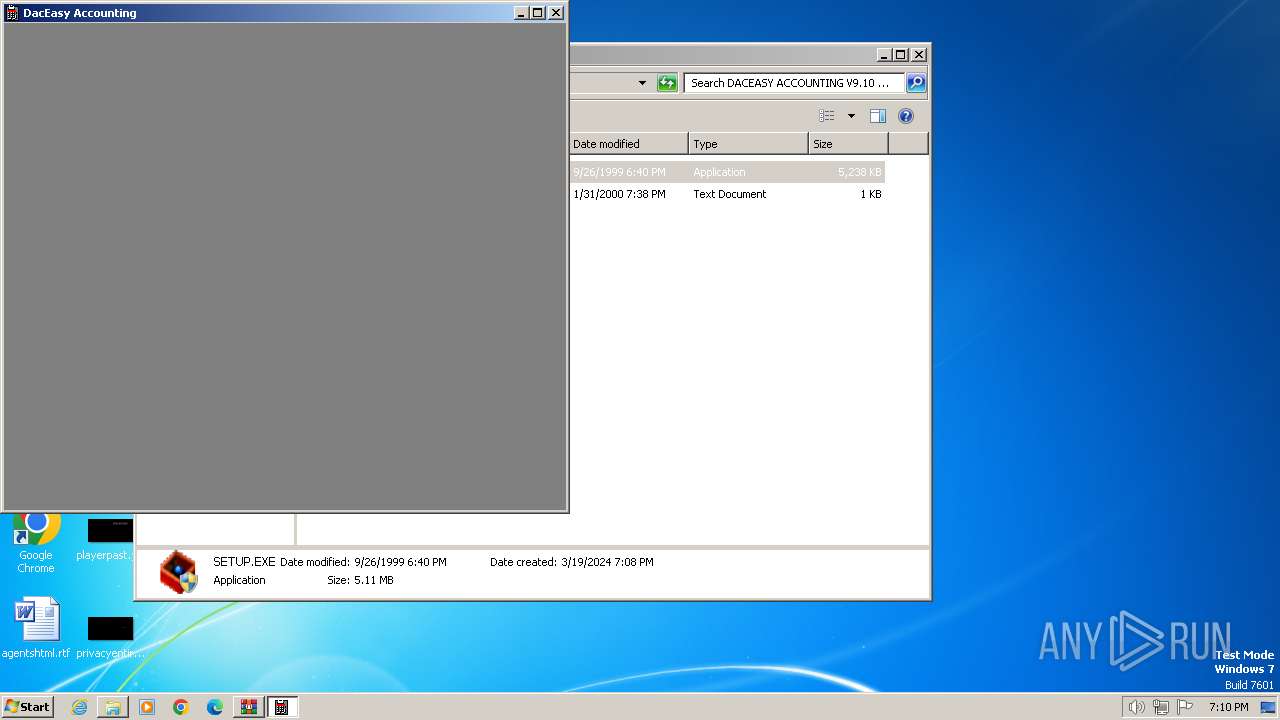This screenshot has width=1280, height=720.
Task: Expand the address bar history dropdown
Action: pyautogui.click(x=642, y=83)
